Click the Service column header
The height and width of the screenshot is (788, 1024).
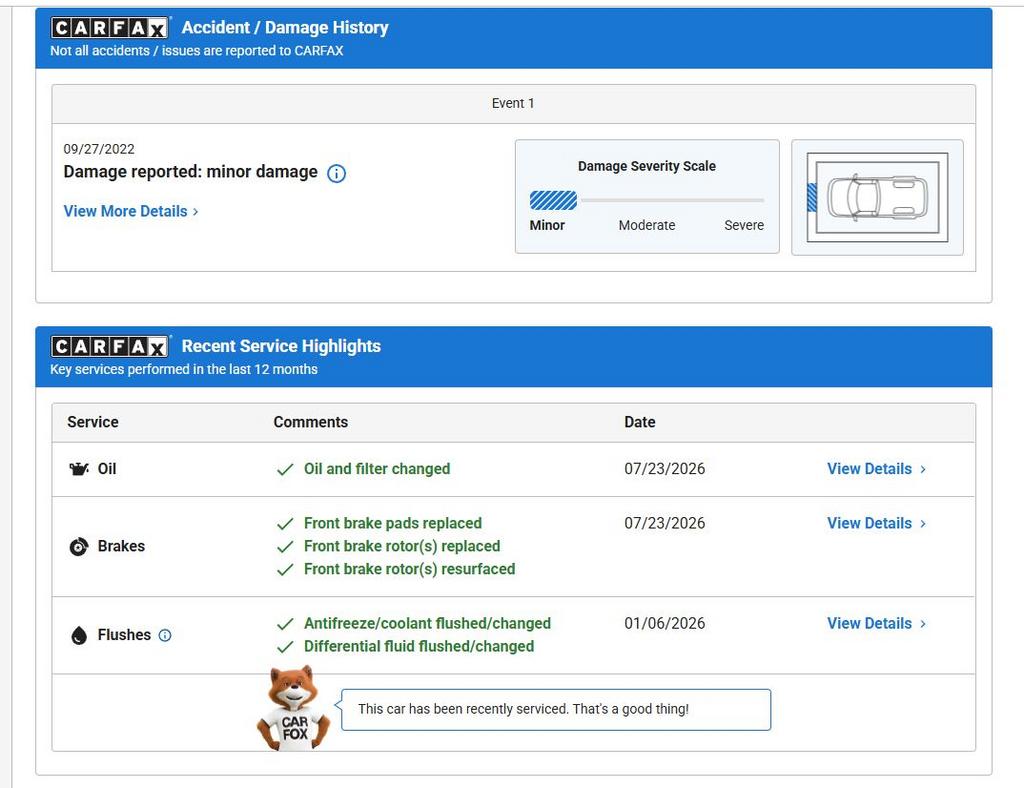pyautogui.click(x=93, y=422)
